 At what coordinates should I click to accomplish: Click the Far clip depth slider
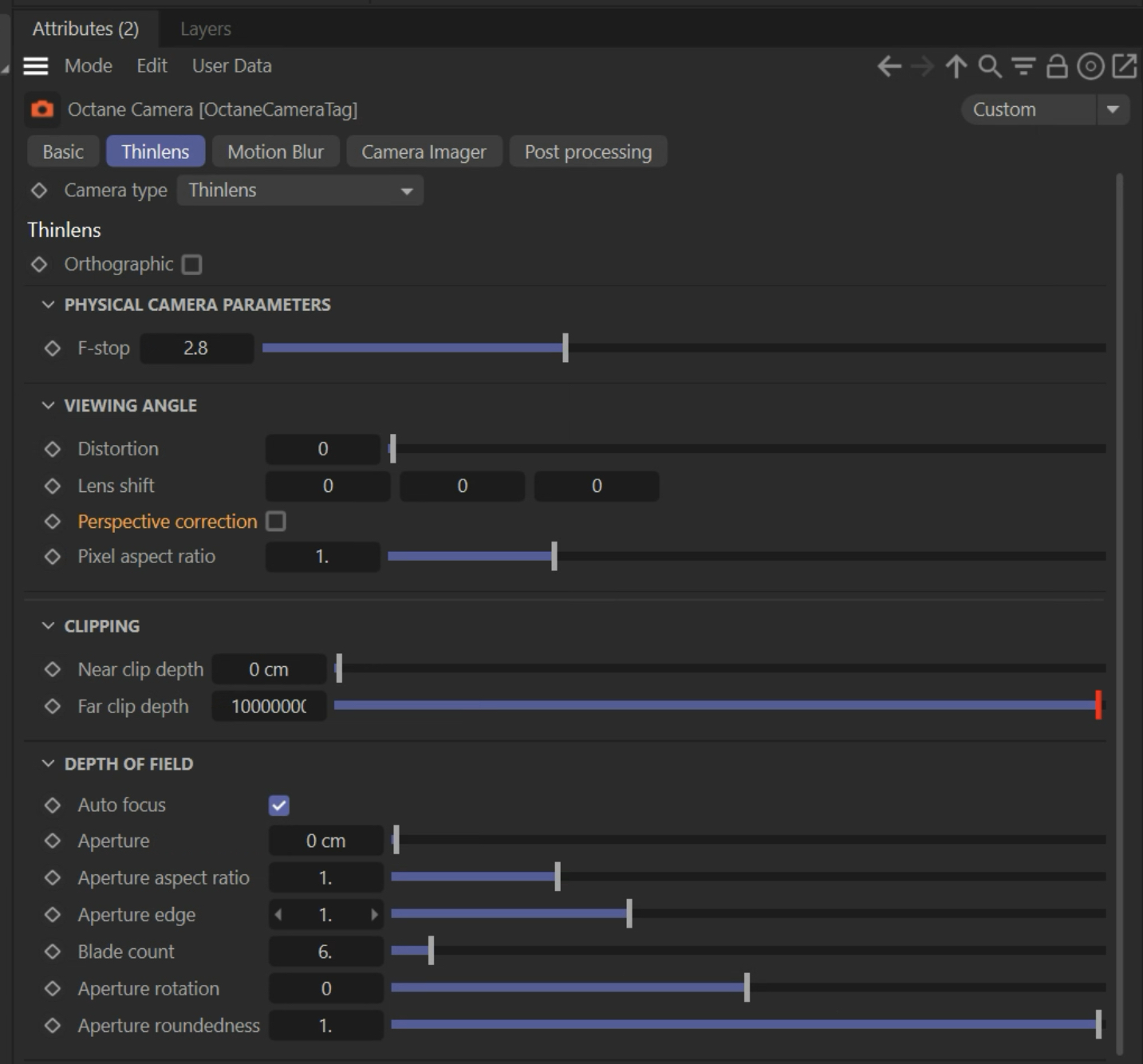pos(719,706)
